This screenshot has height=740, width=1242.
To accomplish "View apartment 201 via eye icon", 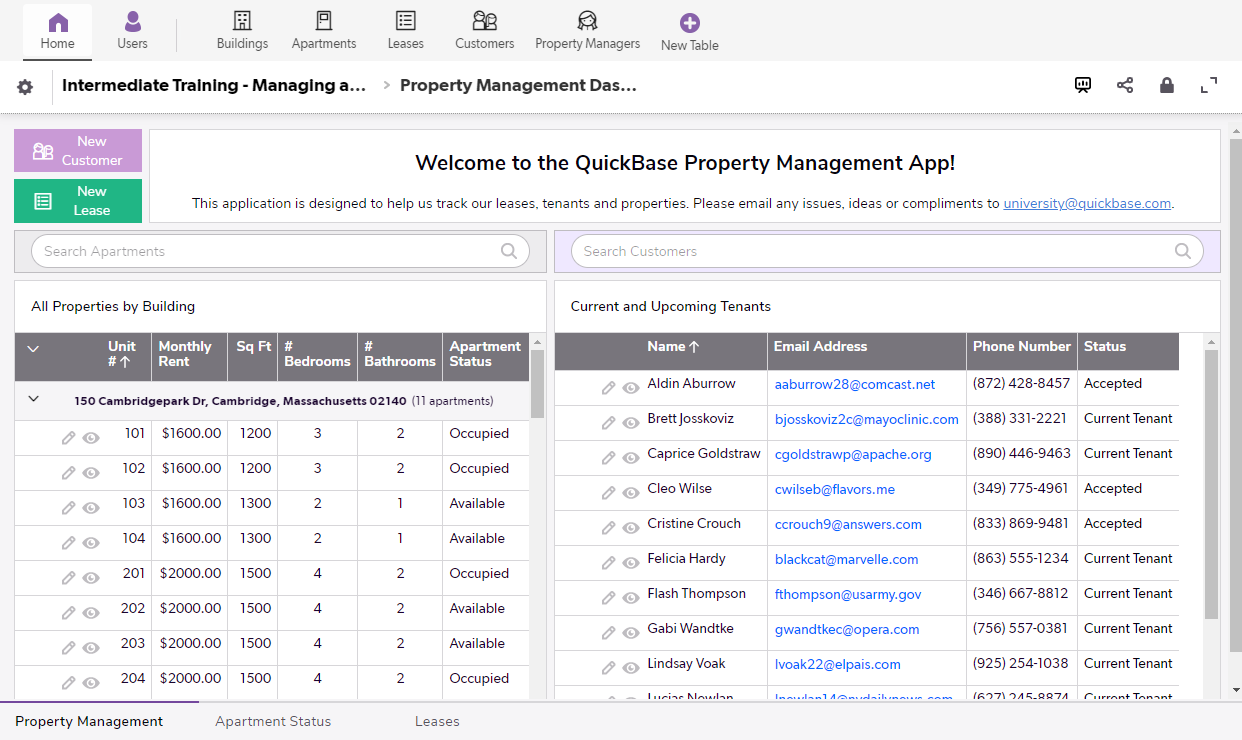I will coord(91,578).
